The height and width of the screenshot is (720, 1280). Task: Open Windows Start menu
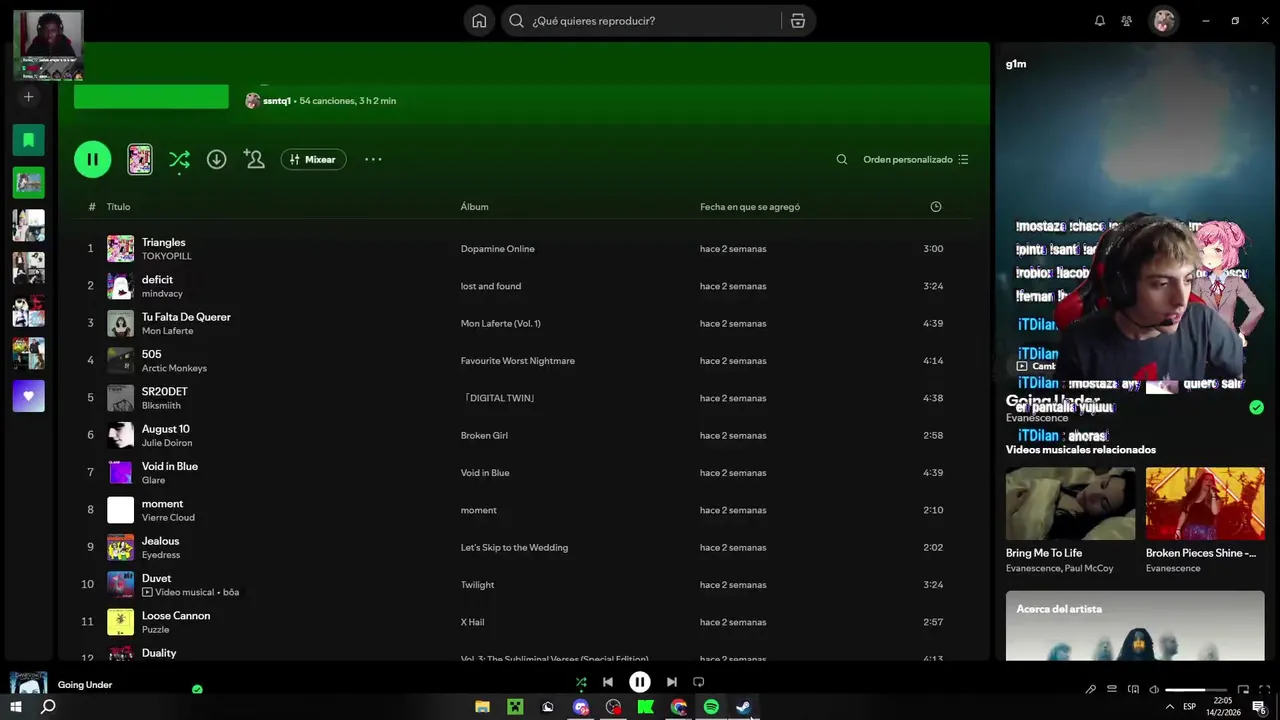pos(16,707)
